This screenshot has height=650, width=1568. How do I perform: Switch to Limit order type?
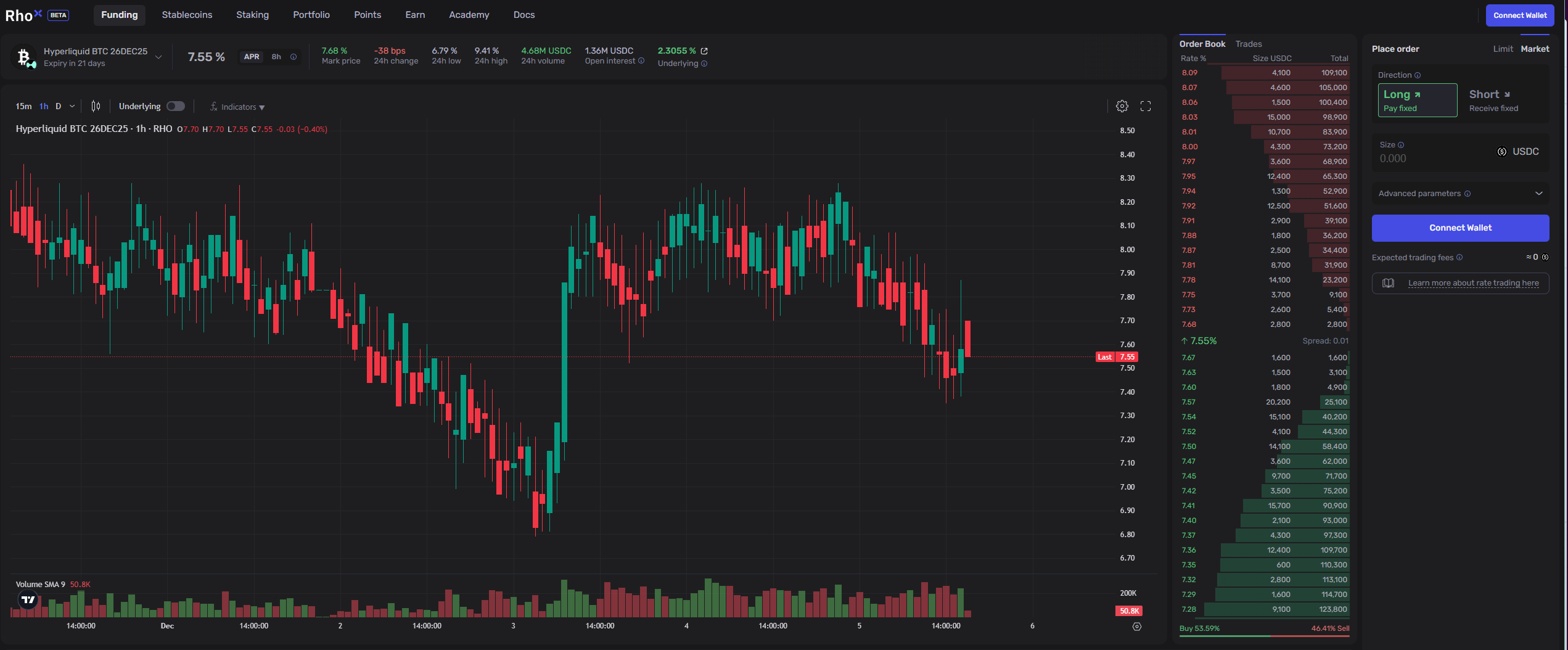click(x=1503, y=49)
